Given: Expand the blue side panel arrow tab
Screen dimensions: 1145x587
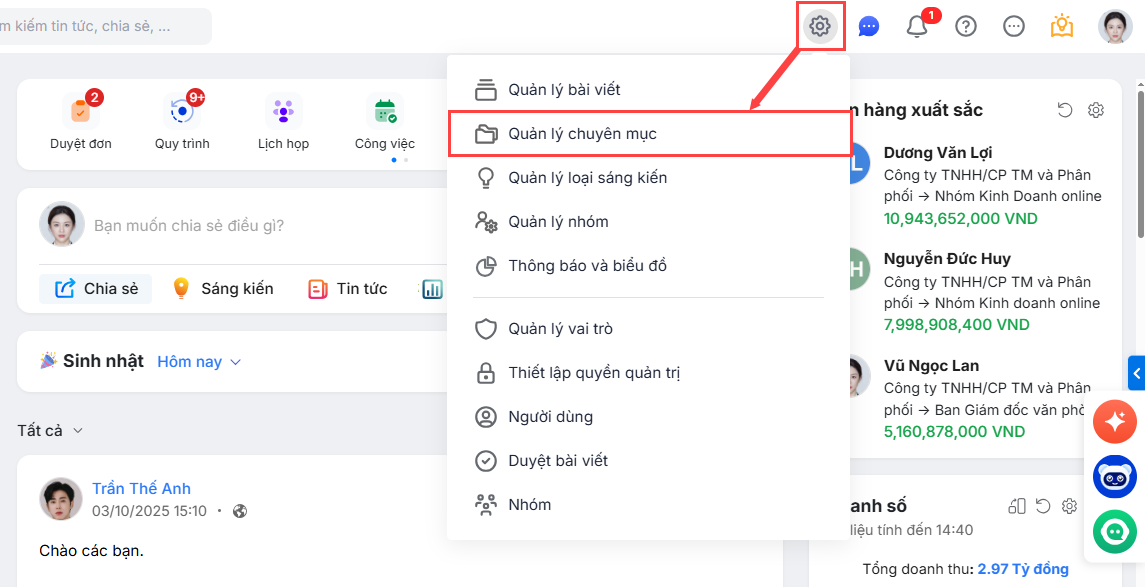Looking at the screenshot, I should pyautogui.click(x=1136, y=373).
